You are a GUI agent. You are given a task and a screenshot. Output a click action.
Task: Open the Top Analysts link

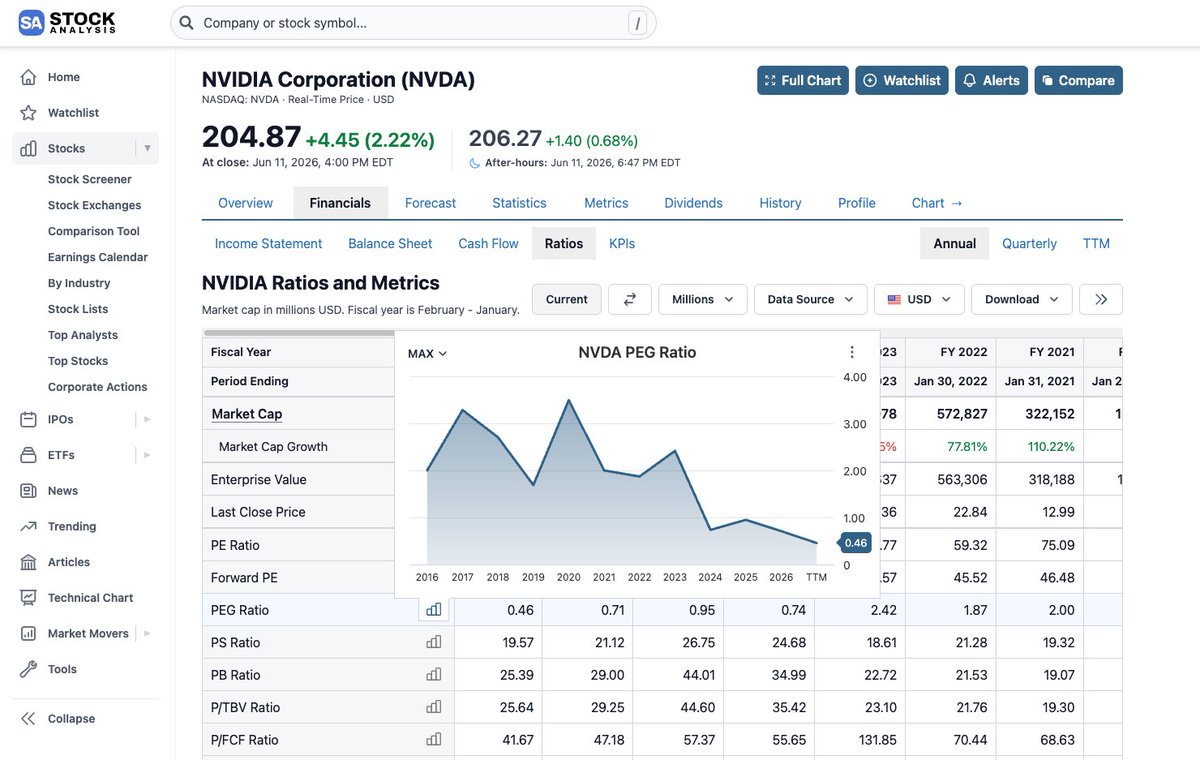pos(83,335)
